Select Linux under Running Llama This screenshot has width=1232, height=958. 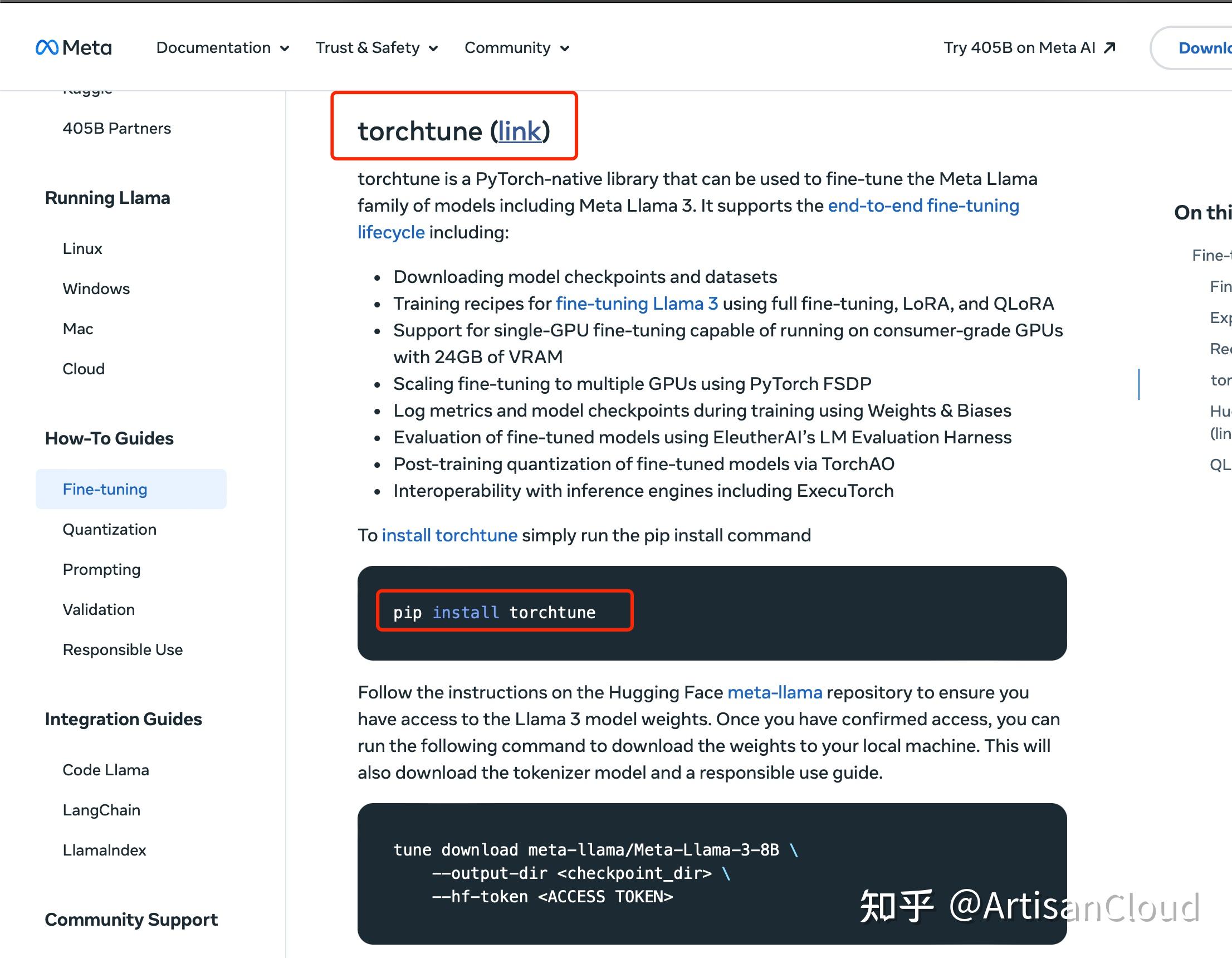(x=82, y=248)
